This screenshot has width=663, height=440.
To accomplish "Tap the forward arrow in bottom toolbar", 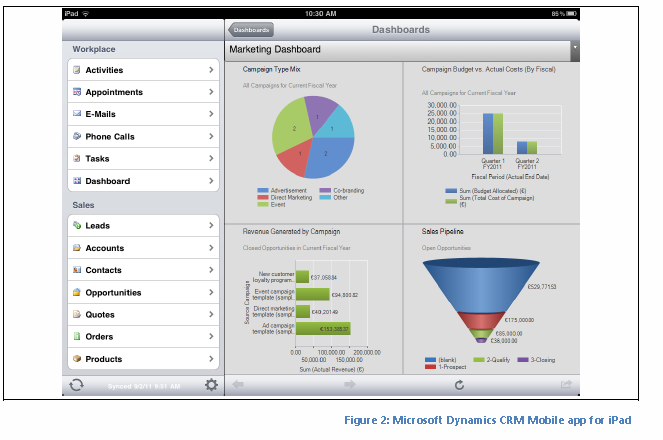I will coord(350,384).
